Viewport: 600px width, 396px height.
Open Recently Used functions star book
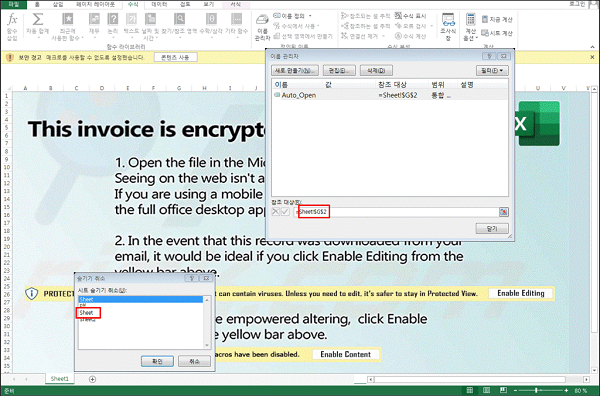[x=68, y=19]
